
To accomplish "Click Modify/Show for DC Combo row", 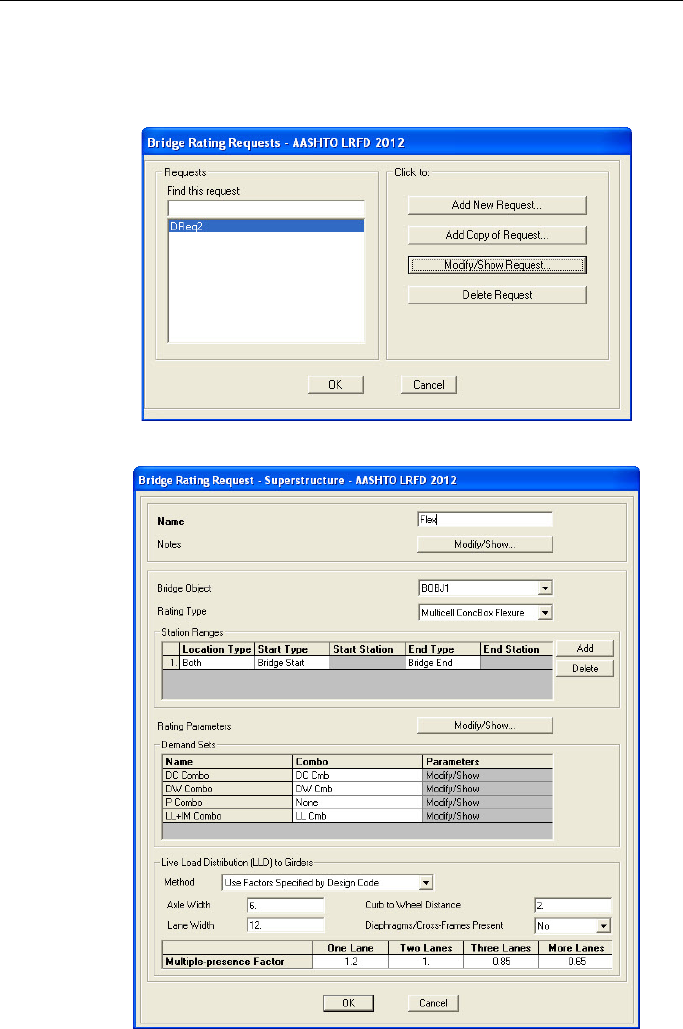I will (x=487, y=776).
